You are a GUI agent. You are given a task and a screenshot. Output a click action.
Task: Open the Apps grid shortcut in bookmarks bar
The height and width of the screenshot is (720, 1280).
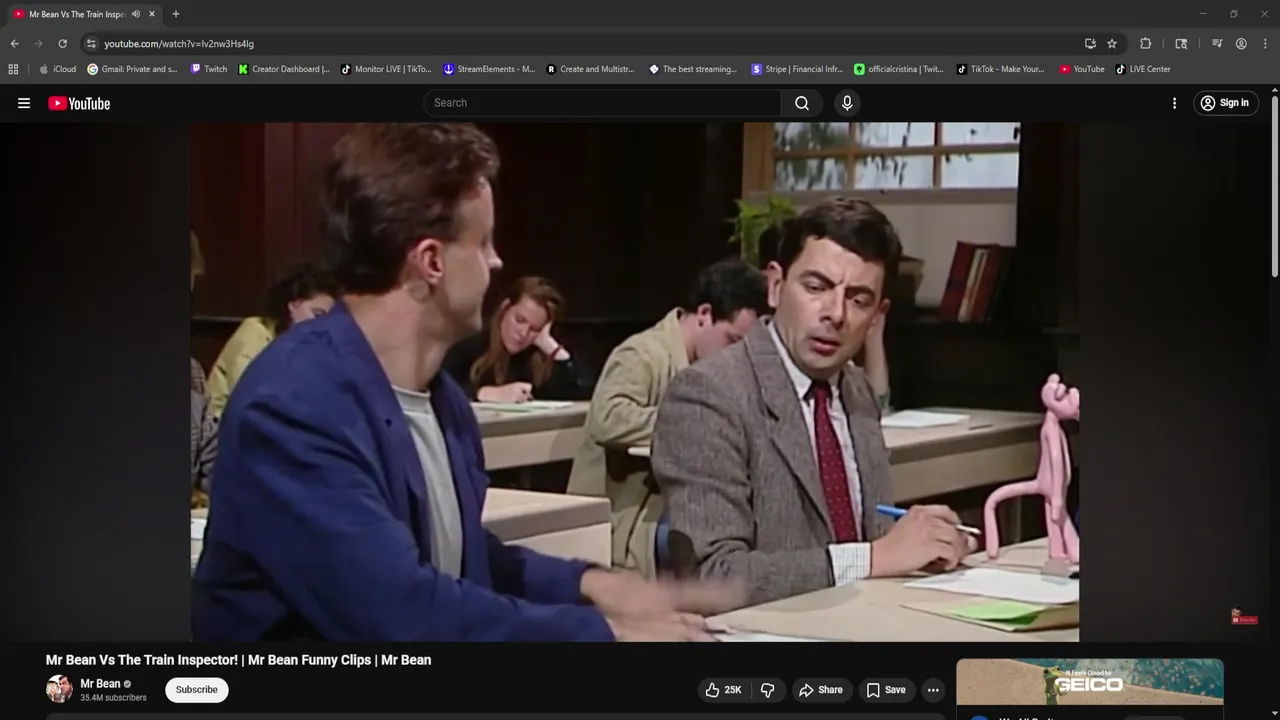[x=13, y=69]
